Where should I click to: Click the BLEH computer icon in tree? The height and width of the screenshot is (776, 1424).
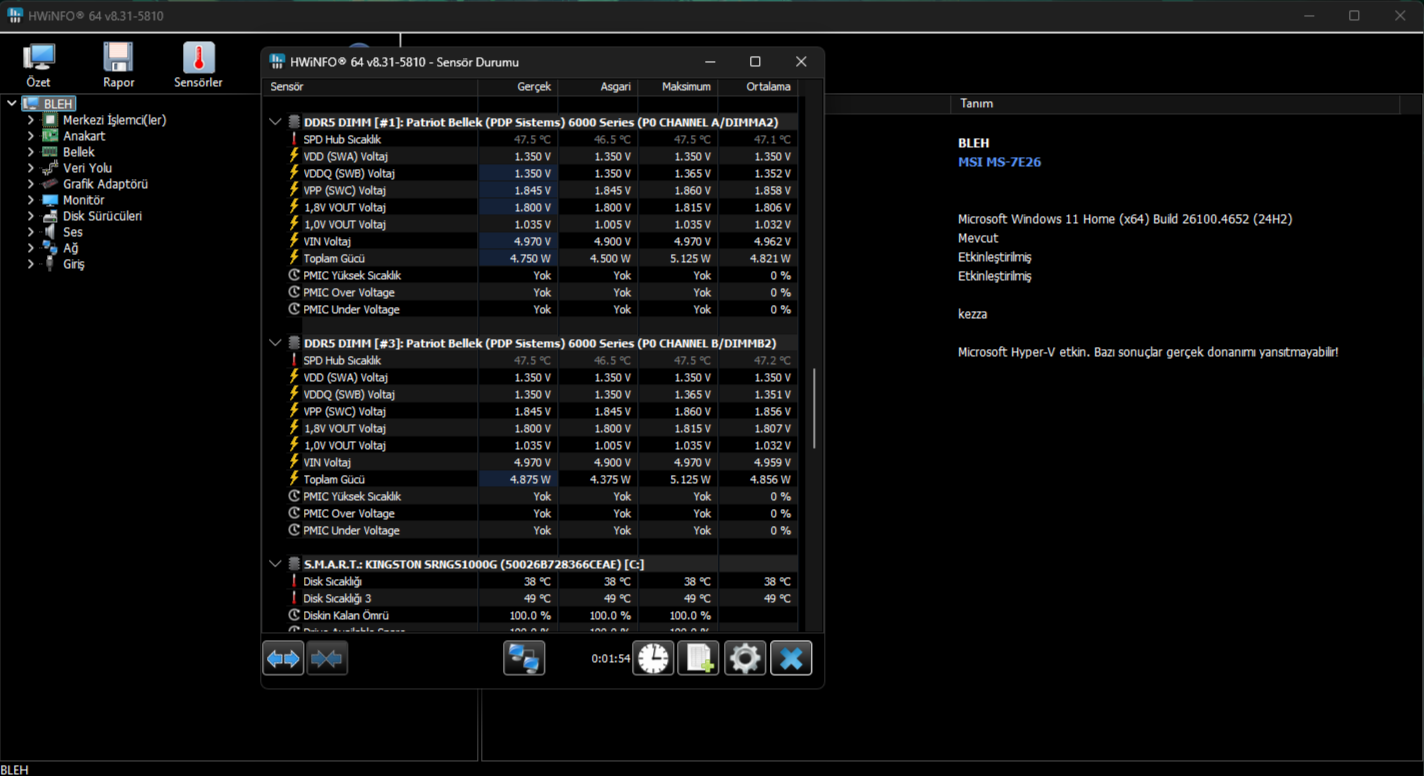31,104
